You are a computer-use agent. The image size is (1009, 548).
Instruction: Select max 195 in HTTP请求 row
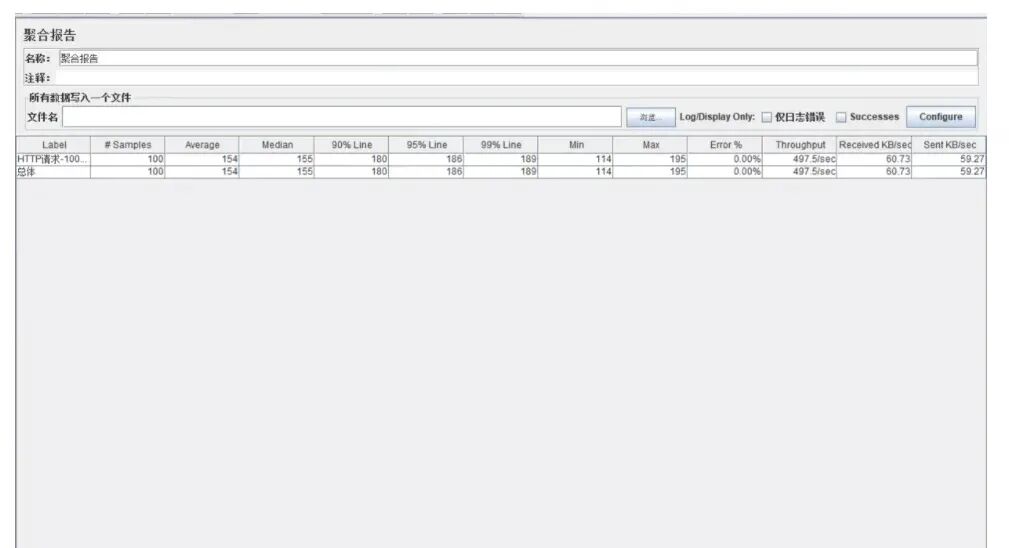(650, 159)
